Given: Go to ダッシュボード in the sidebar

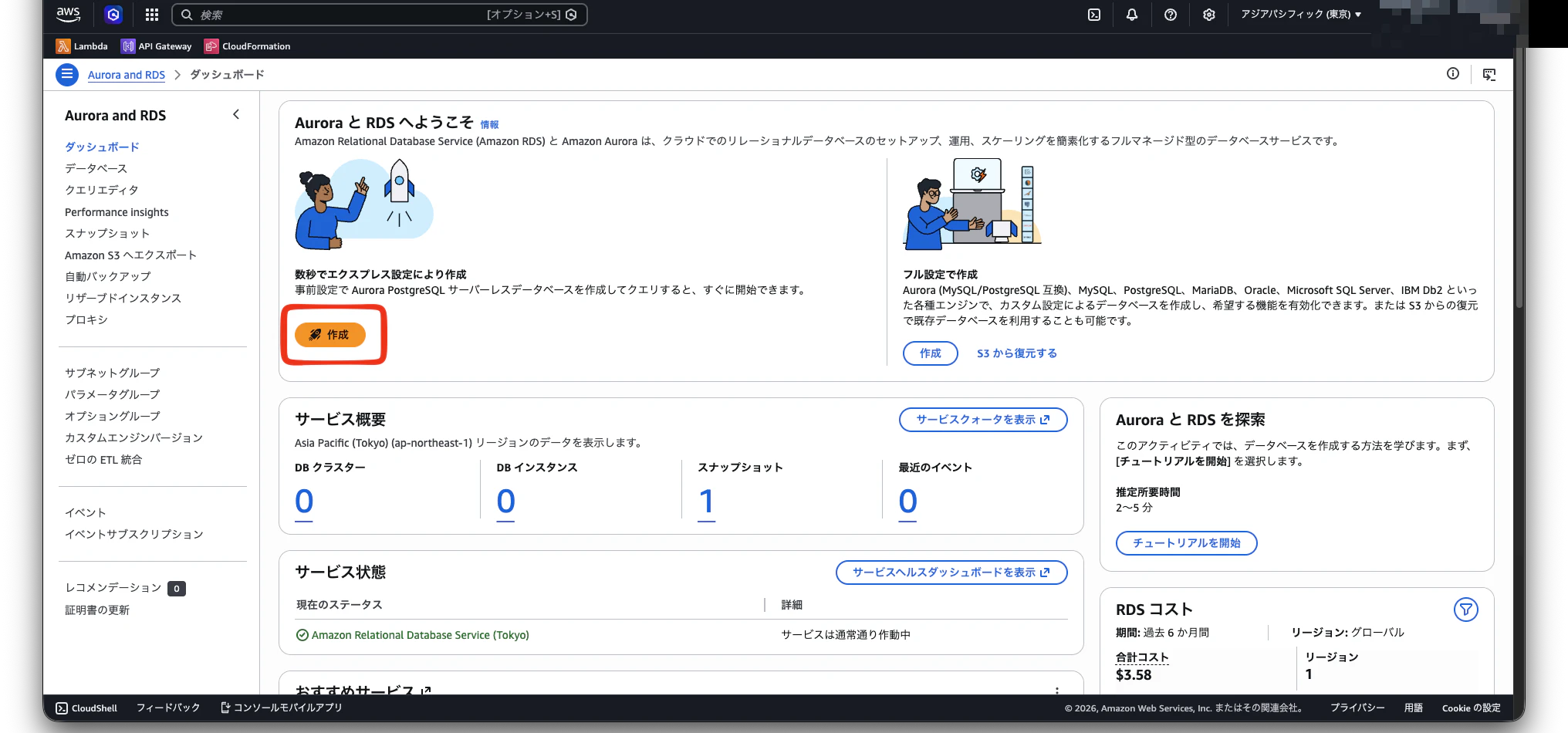Looking at the screenshot, I should pyautogui.click(x=102, y=147).
